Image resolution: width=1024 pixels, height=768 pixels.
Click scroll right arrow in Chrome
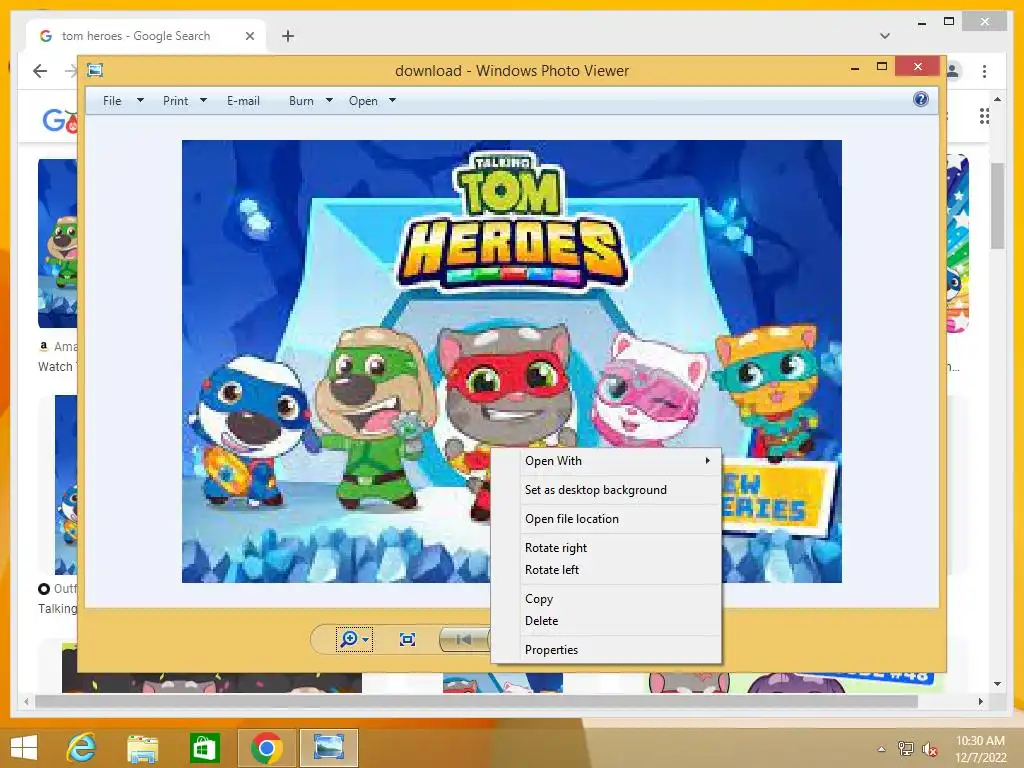[x=980, y=701]
